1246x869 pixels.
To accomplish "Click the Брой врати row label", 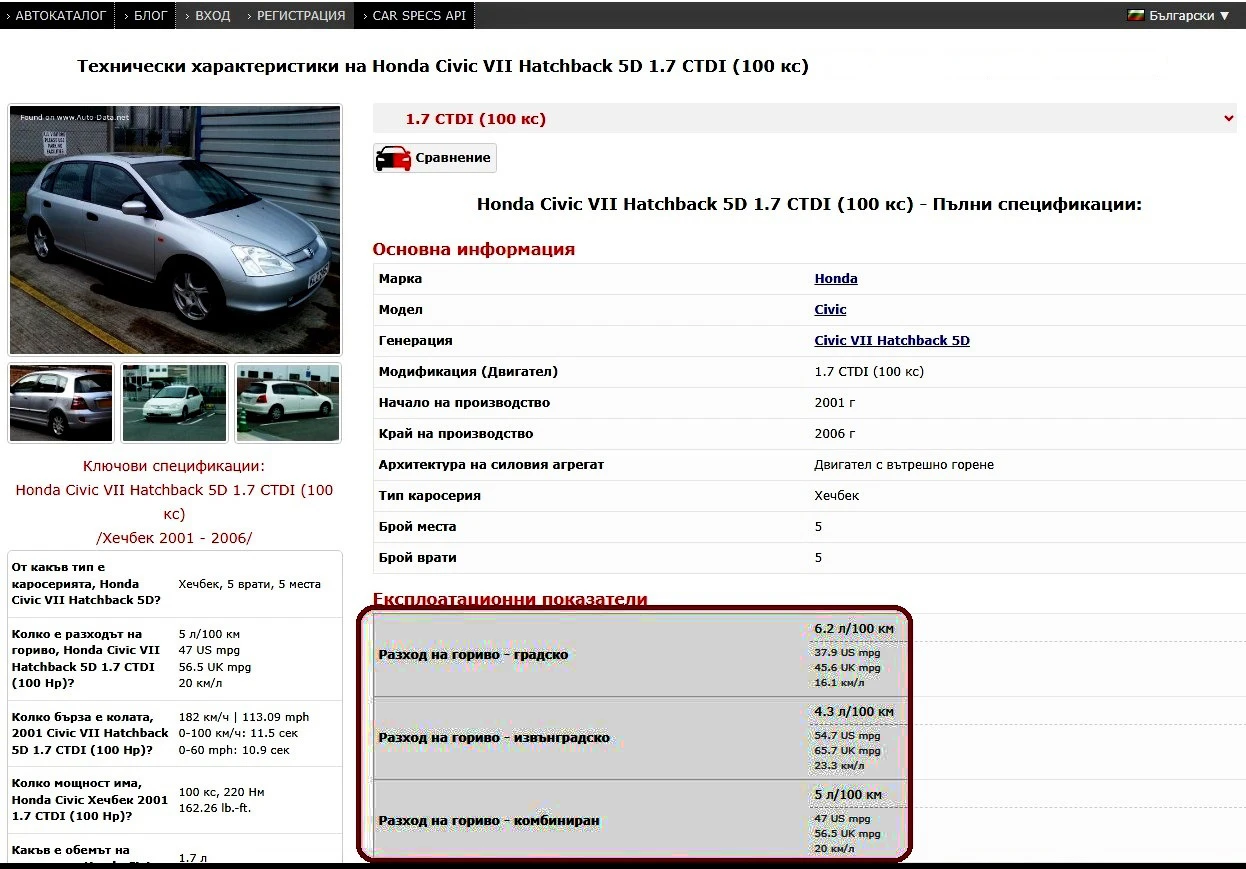I will point(417,558).
